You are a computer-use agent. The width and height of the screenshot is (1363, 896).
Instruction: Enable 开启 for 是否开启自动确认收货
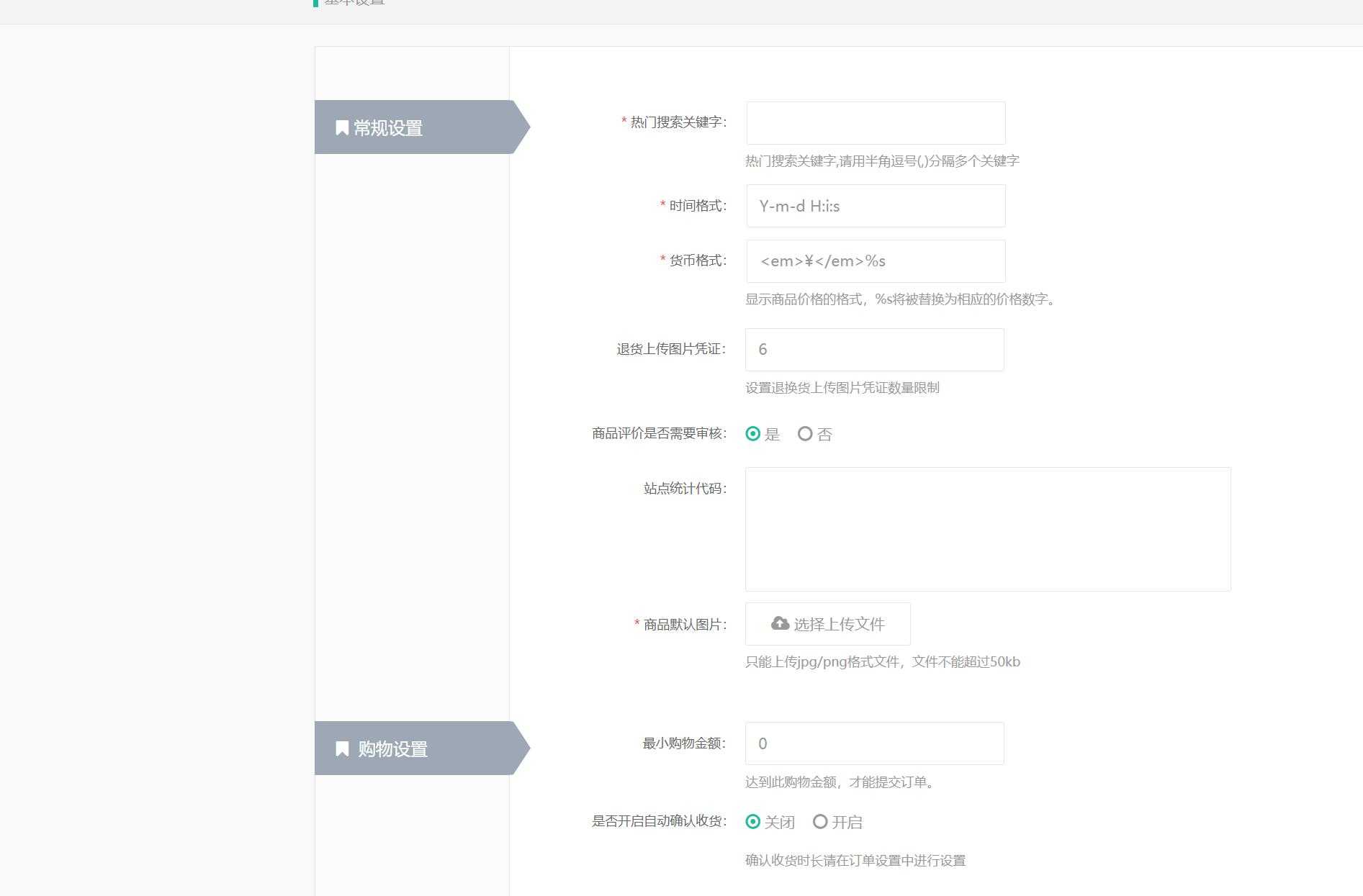[819, 821]
